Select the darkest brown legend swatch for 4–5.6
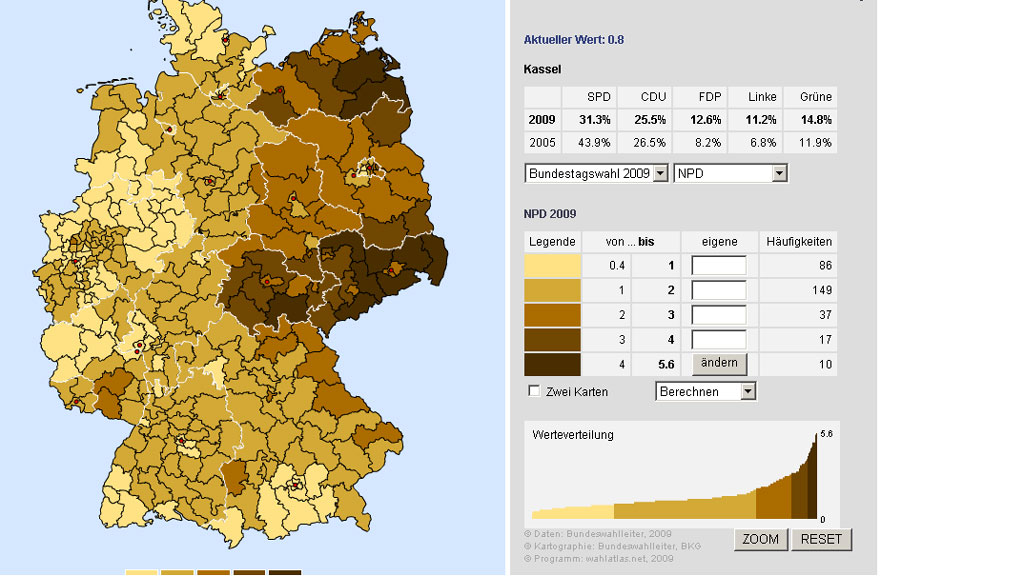 (x=552, y=364)
